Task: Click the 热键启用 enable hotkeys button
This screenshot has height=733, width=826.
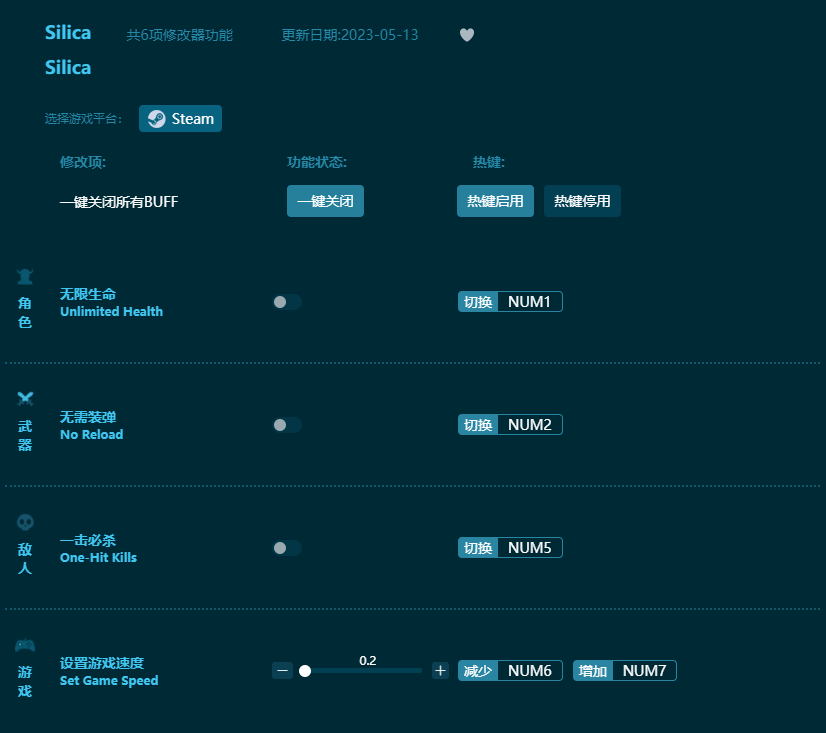Action: (x=494, y=201)
